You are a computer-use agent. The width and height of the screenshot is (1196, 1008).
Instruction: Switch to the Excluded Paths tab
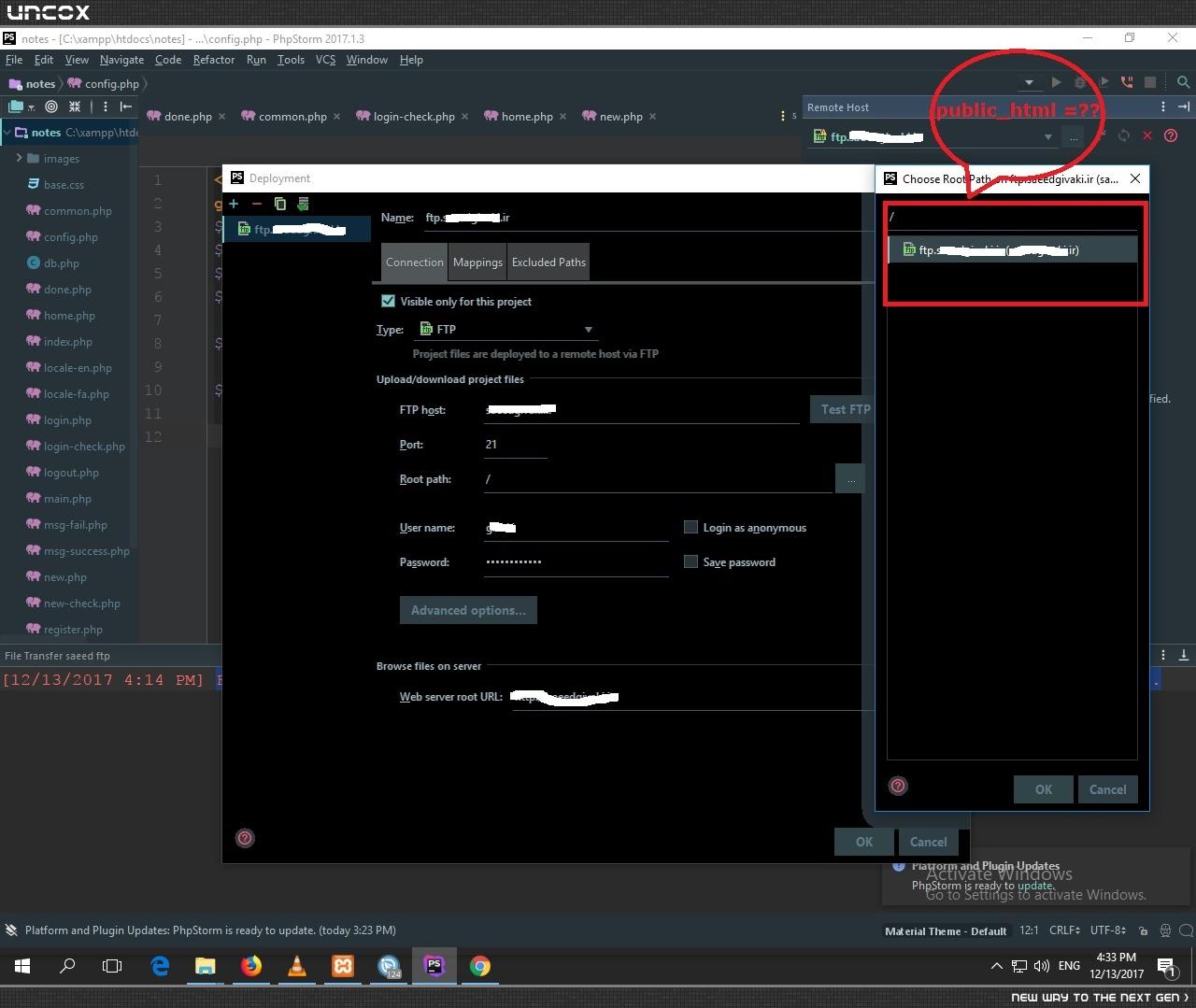coord(548,262)
